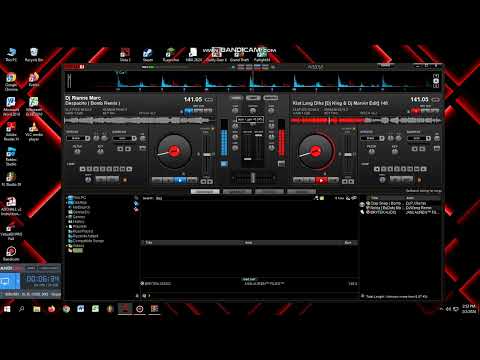This screenshot has height=360, width=480.
Task: Click the left deck grey song waveform
Action: [x=140, y=120]
